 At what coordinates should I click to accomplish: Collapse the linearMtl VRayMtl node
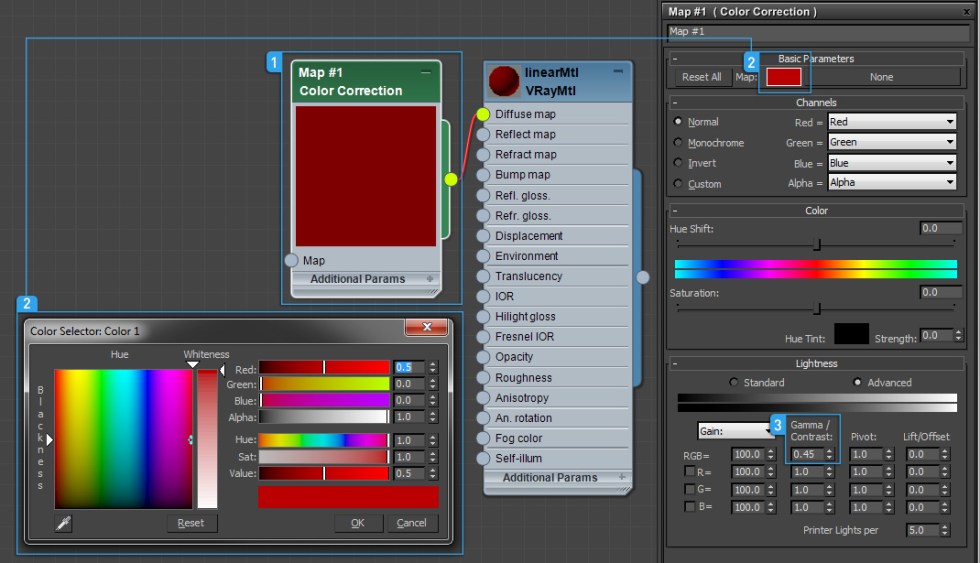(x=618, y=71)
